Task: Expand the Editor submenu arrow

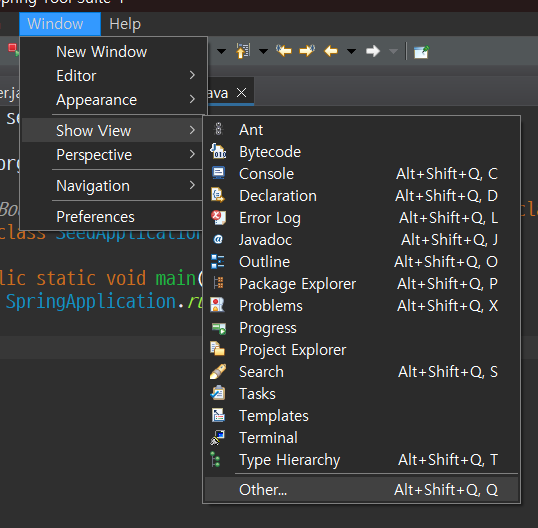Action: (x=192, y=75)
